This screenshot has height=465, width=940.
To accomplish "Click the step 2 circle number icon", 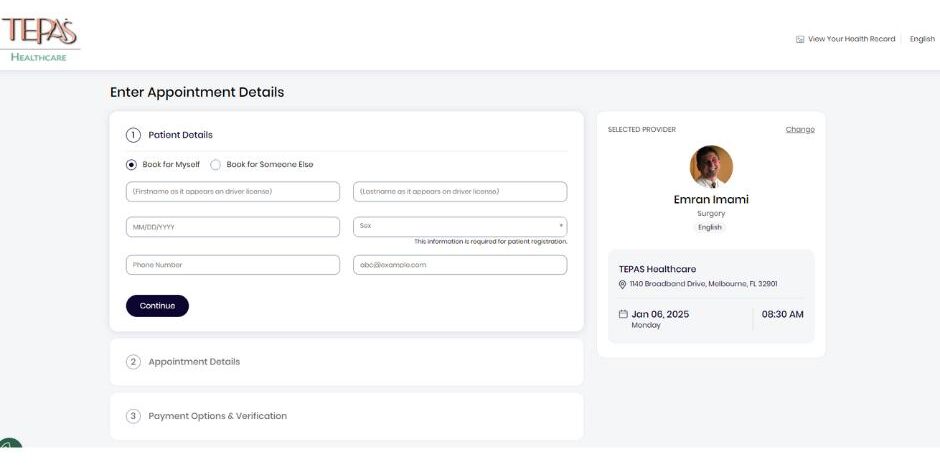I will point(133,362).
